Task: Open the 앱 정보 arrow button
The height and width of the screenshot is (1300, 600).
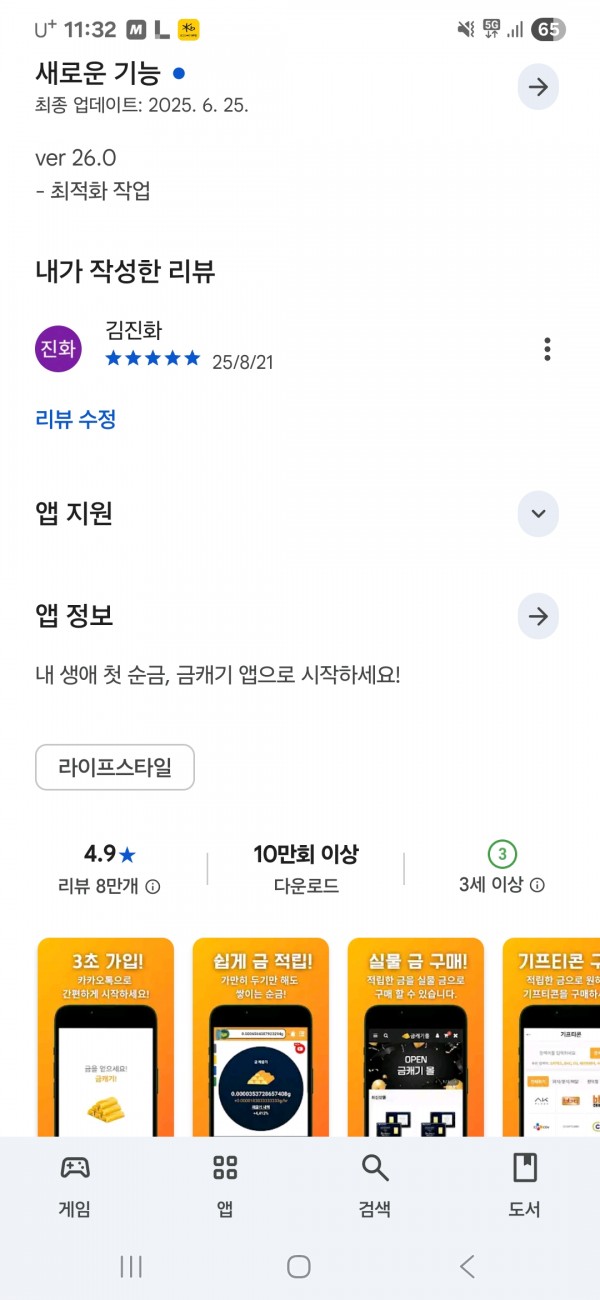Action: click(538, 616)
